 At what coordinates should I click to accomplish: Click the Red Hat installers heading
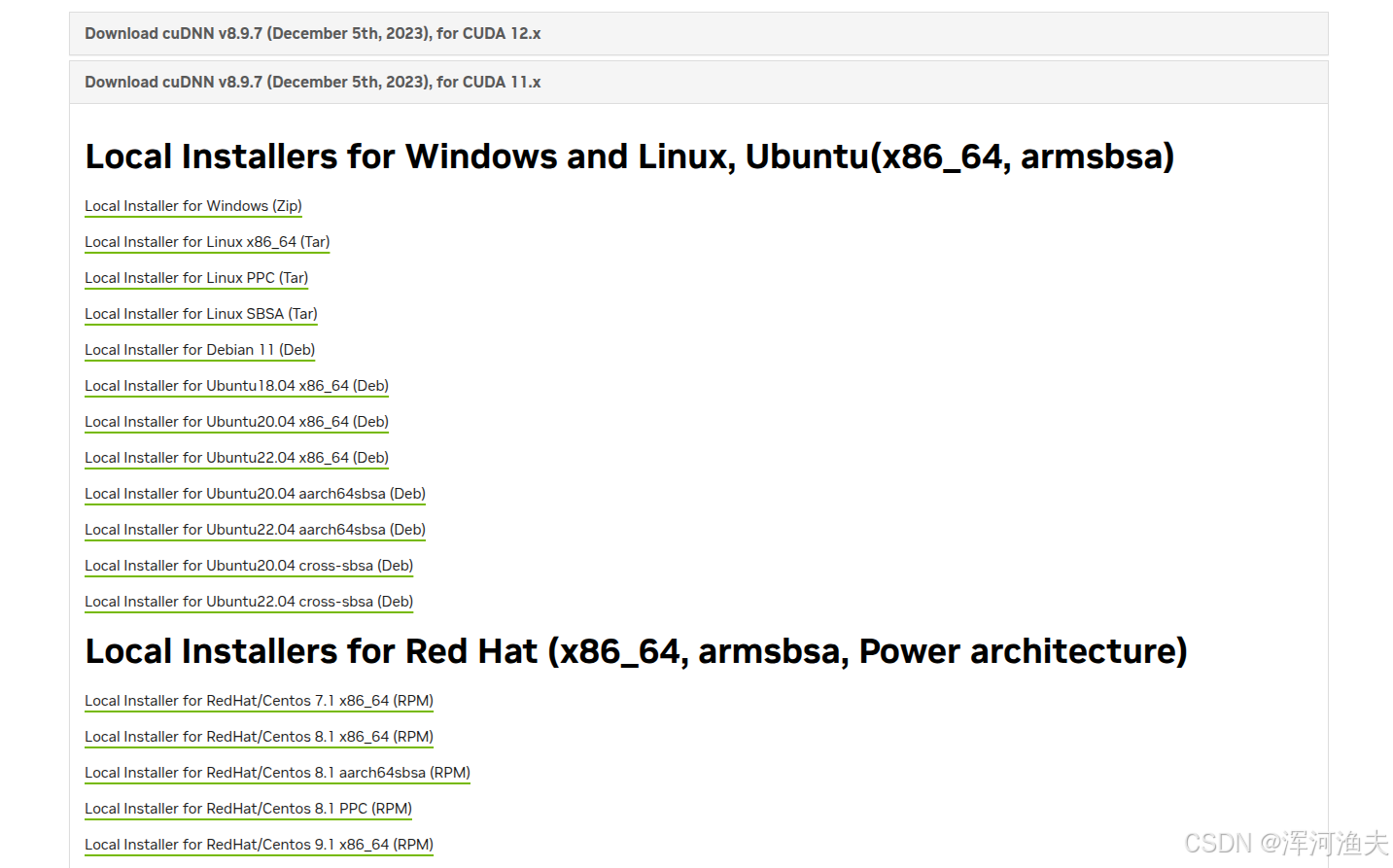[x=636, y=651]
